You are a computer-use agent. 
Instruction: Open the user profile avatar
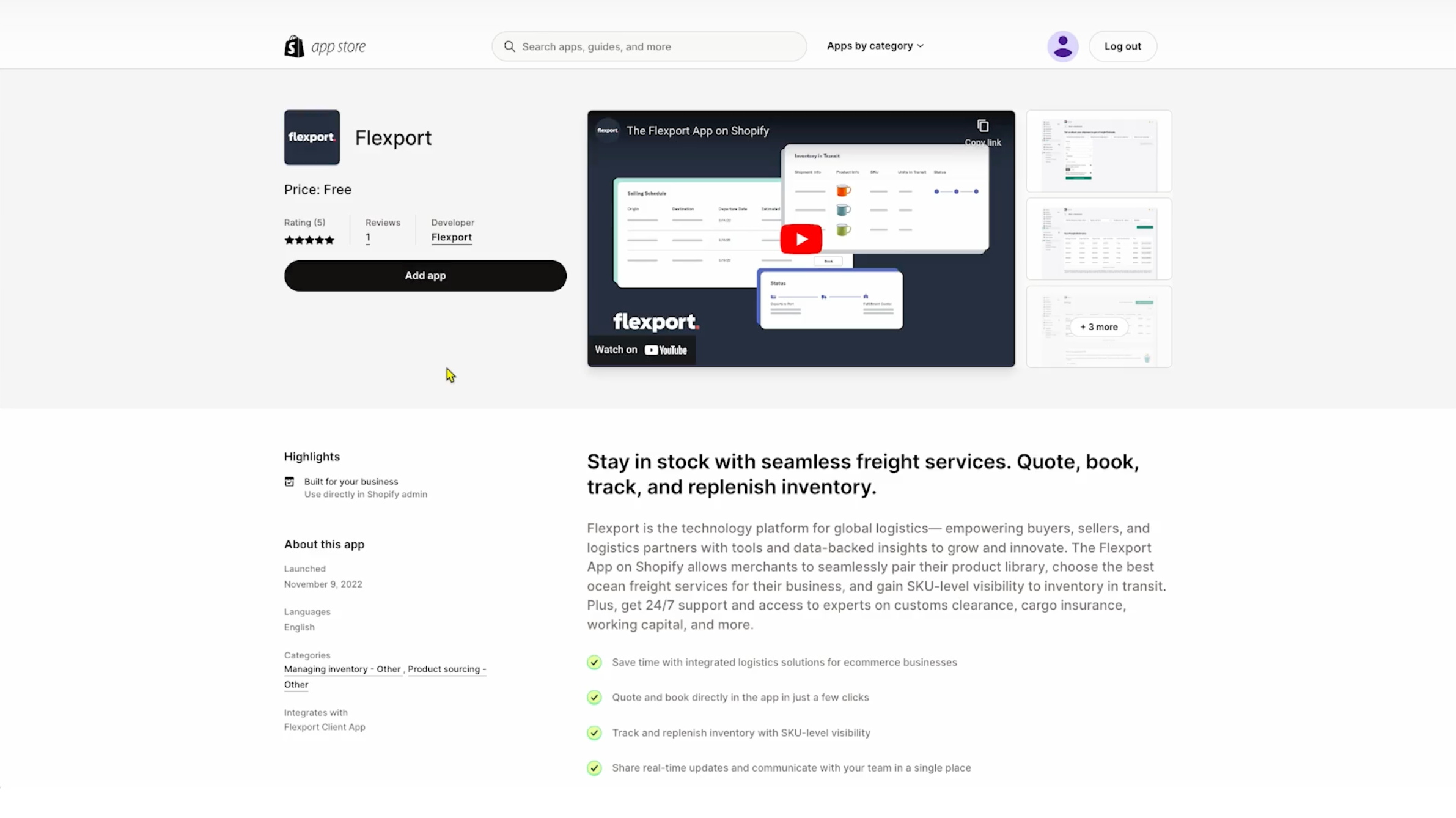[x=1062, y=46]
